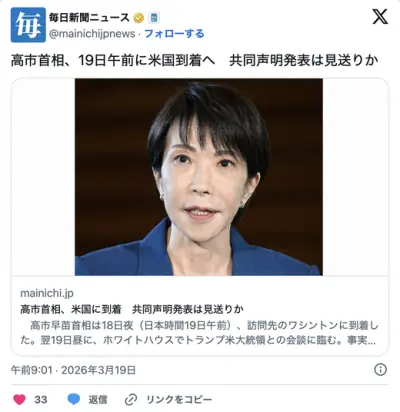Open the 毎日新聞ニュース account name
This screenshot has height=412, width=400.
[89, 17]
